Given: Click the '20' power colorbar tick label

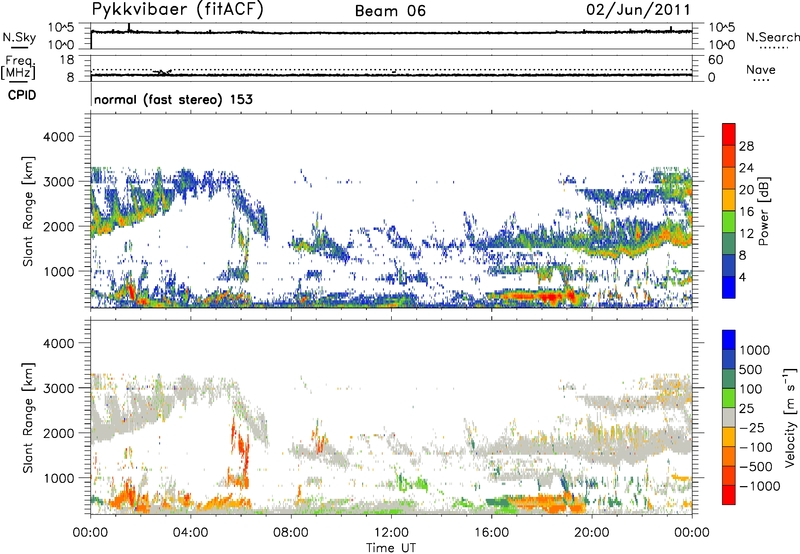Looking at the screenshot, I should pos(746,190).
